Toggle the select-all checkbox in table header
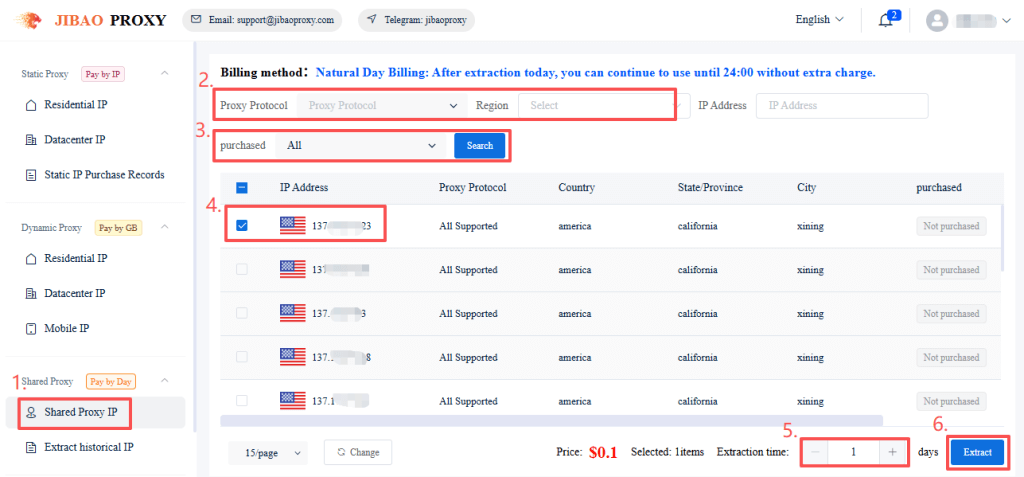The height and width of the screenshot is (477, 1024). [242, 187]
